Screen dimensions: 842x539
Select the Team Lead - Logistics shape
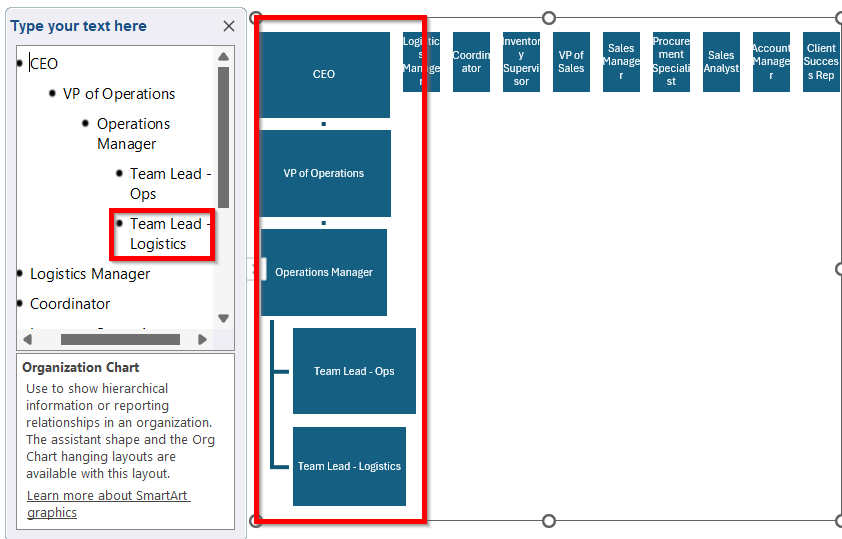click(350, 467)
